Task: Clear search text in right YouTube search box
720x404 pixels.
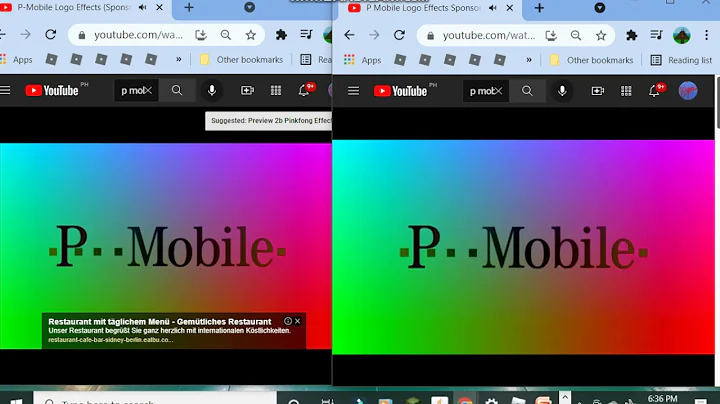Action: click(498, 91)
